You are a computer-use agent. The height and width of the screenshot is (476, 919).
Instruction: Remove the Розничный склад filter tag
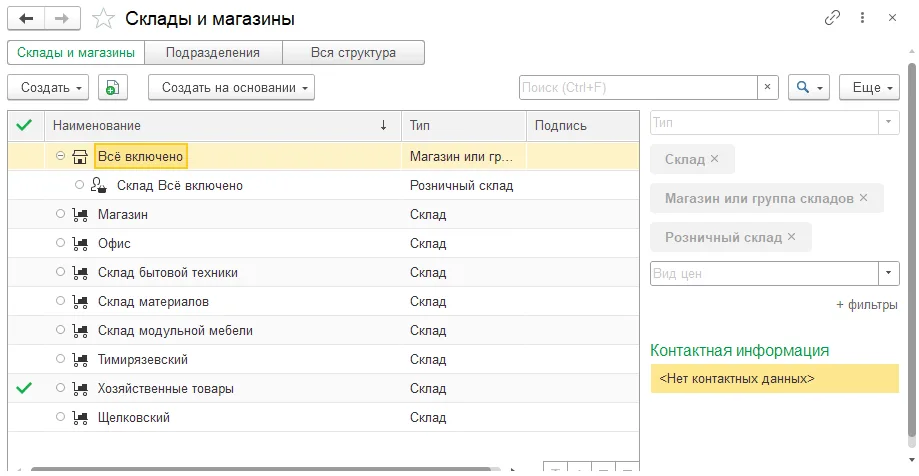791,237
